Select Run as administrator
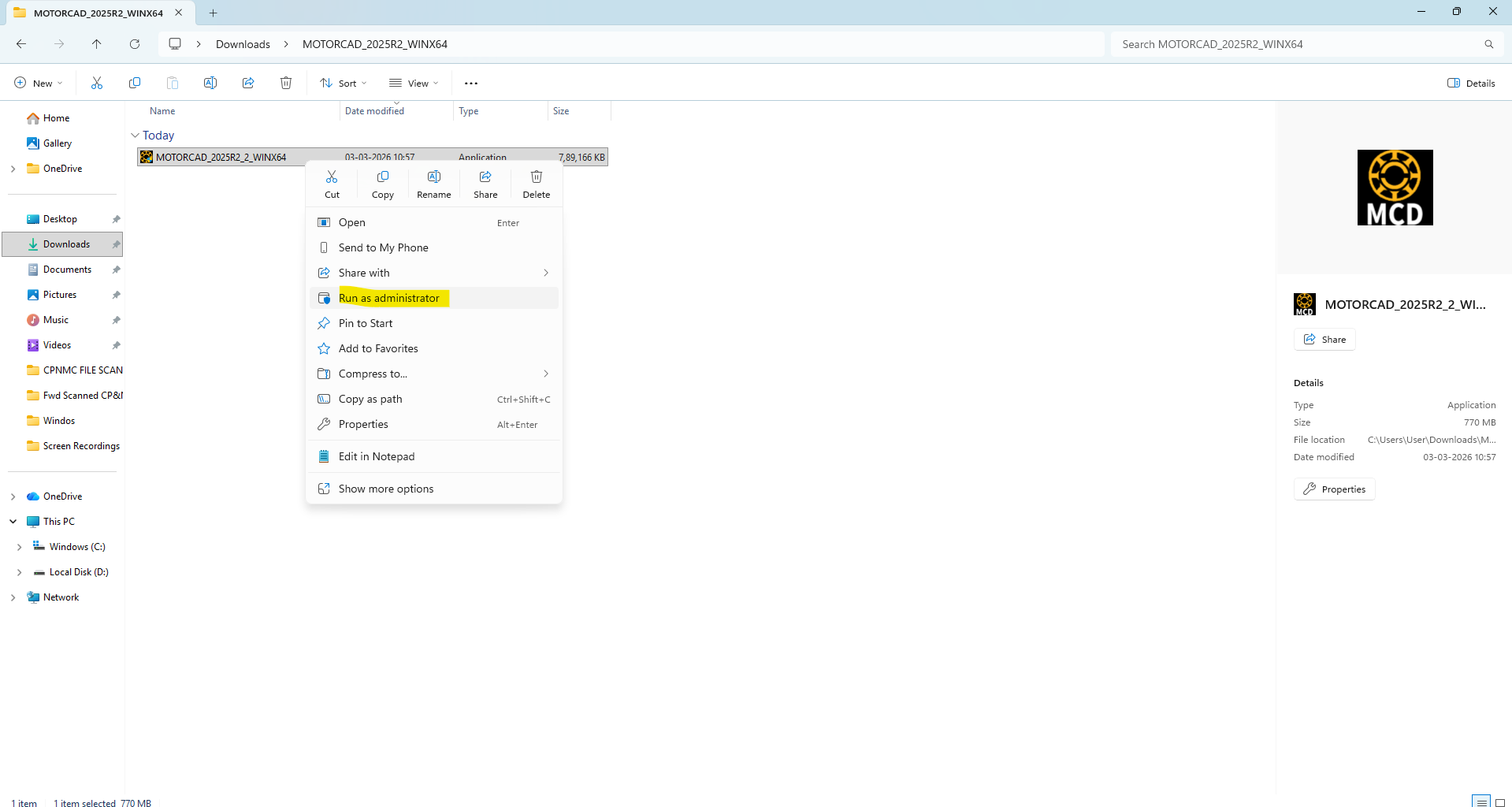Screen dimensions: 1512x807 [x=389, y=298]
